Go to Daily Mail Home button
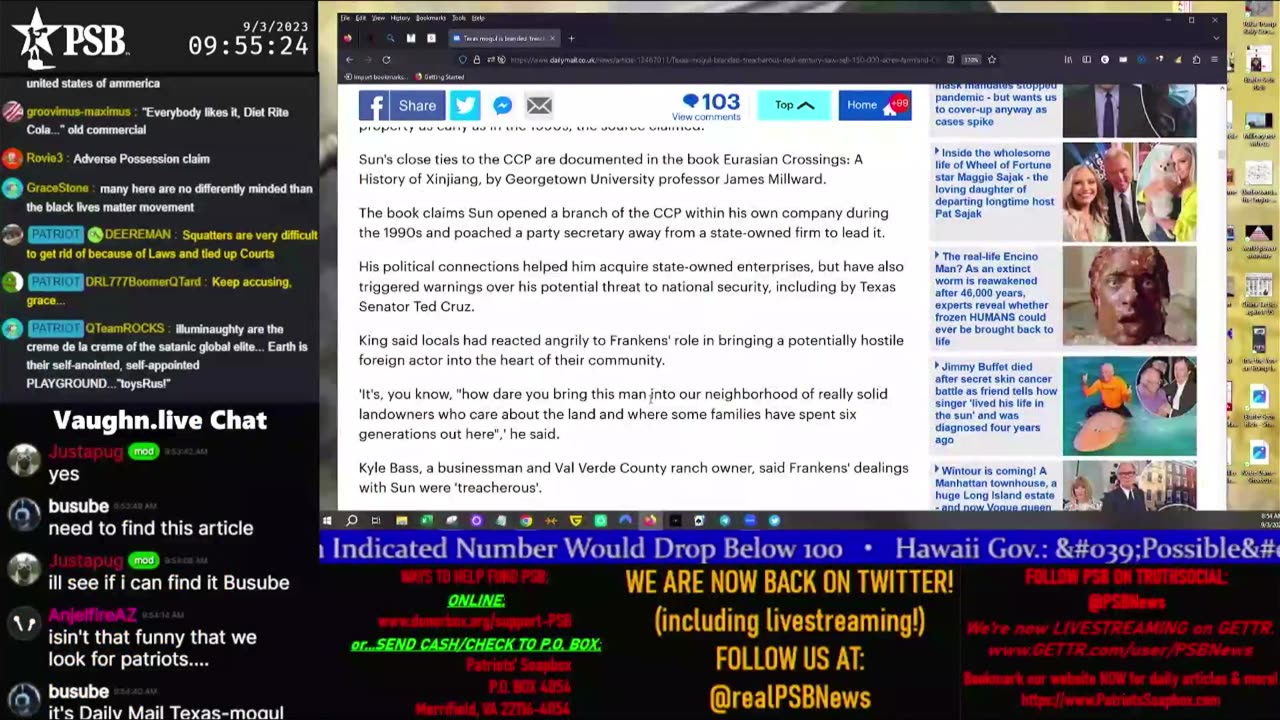The width and height of the screenshot is (1280, 720). coord(875,105)
